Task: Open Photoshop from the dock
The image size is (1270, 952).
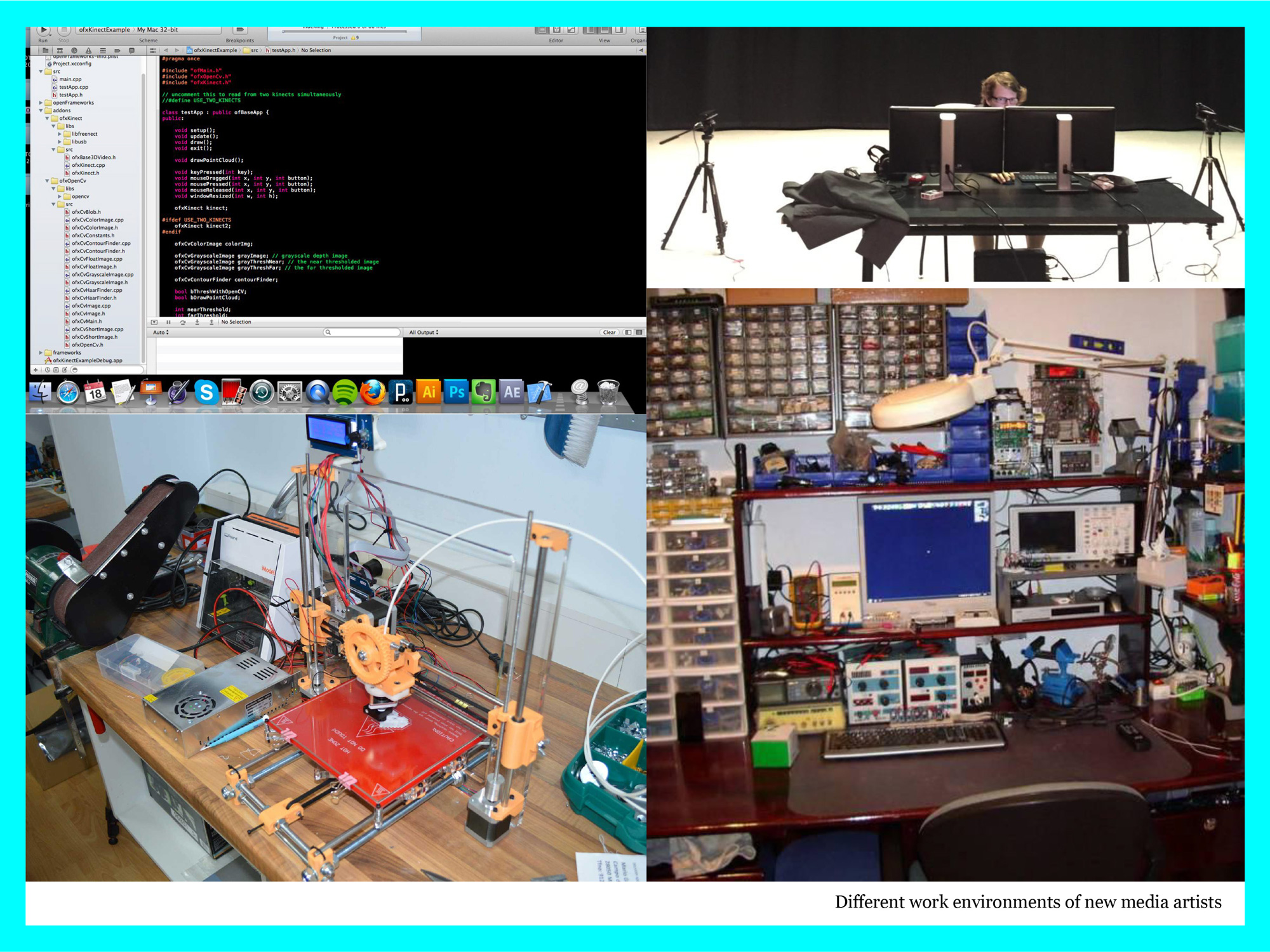Action: point(456,392)
